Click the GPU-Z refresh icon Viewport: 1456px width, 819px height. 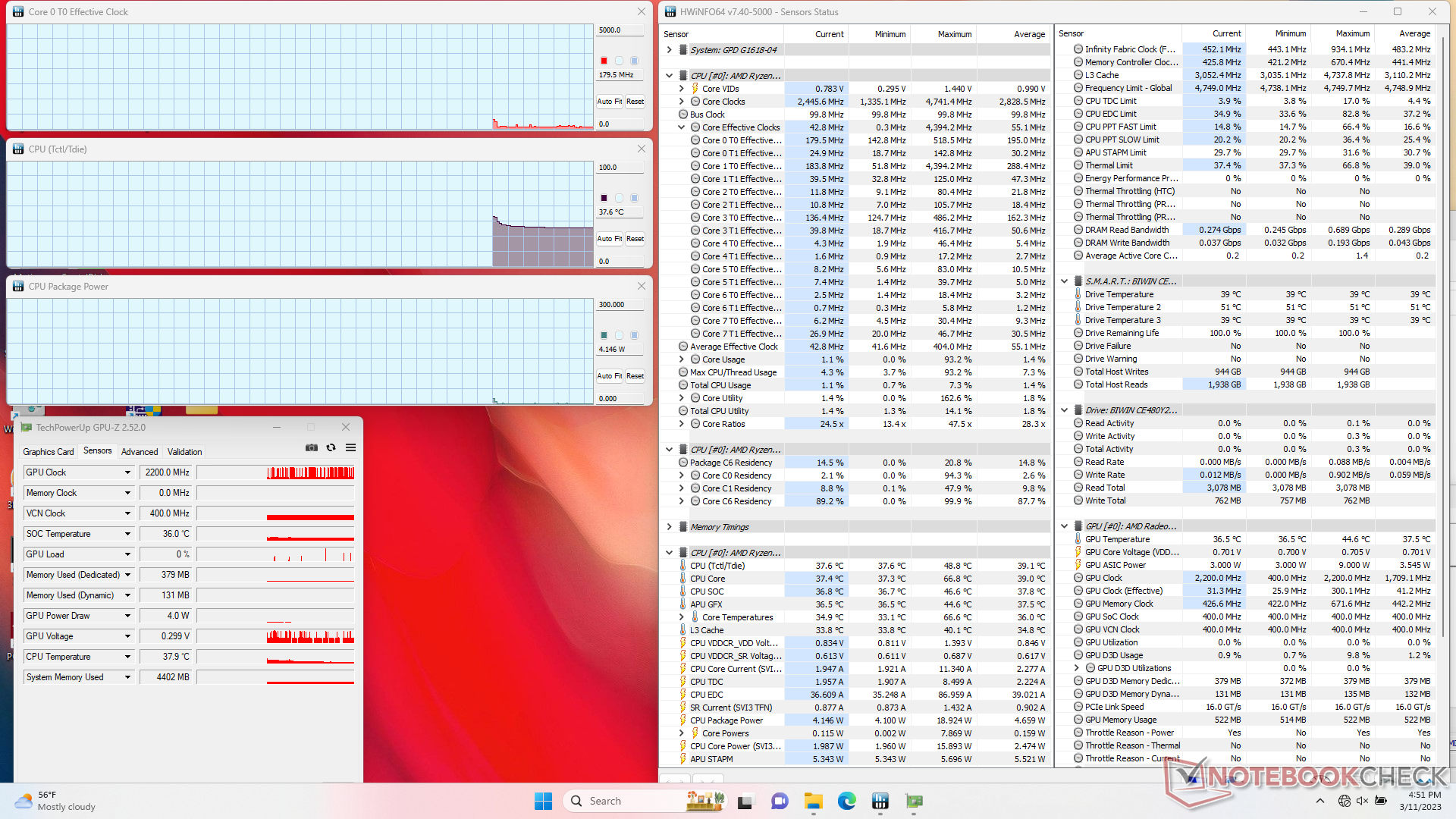pyautogui.click(x=331, y=448)
